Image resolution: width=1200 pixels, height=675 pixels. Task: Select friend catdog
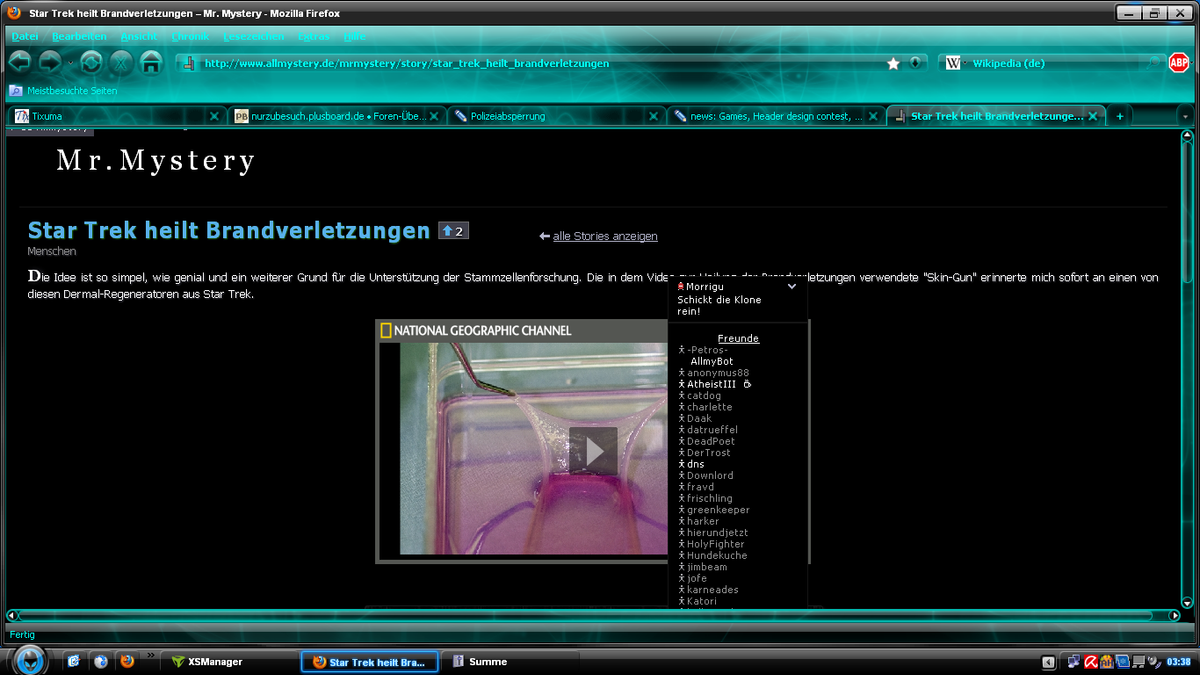coord(704,396)
